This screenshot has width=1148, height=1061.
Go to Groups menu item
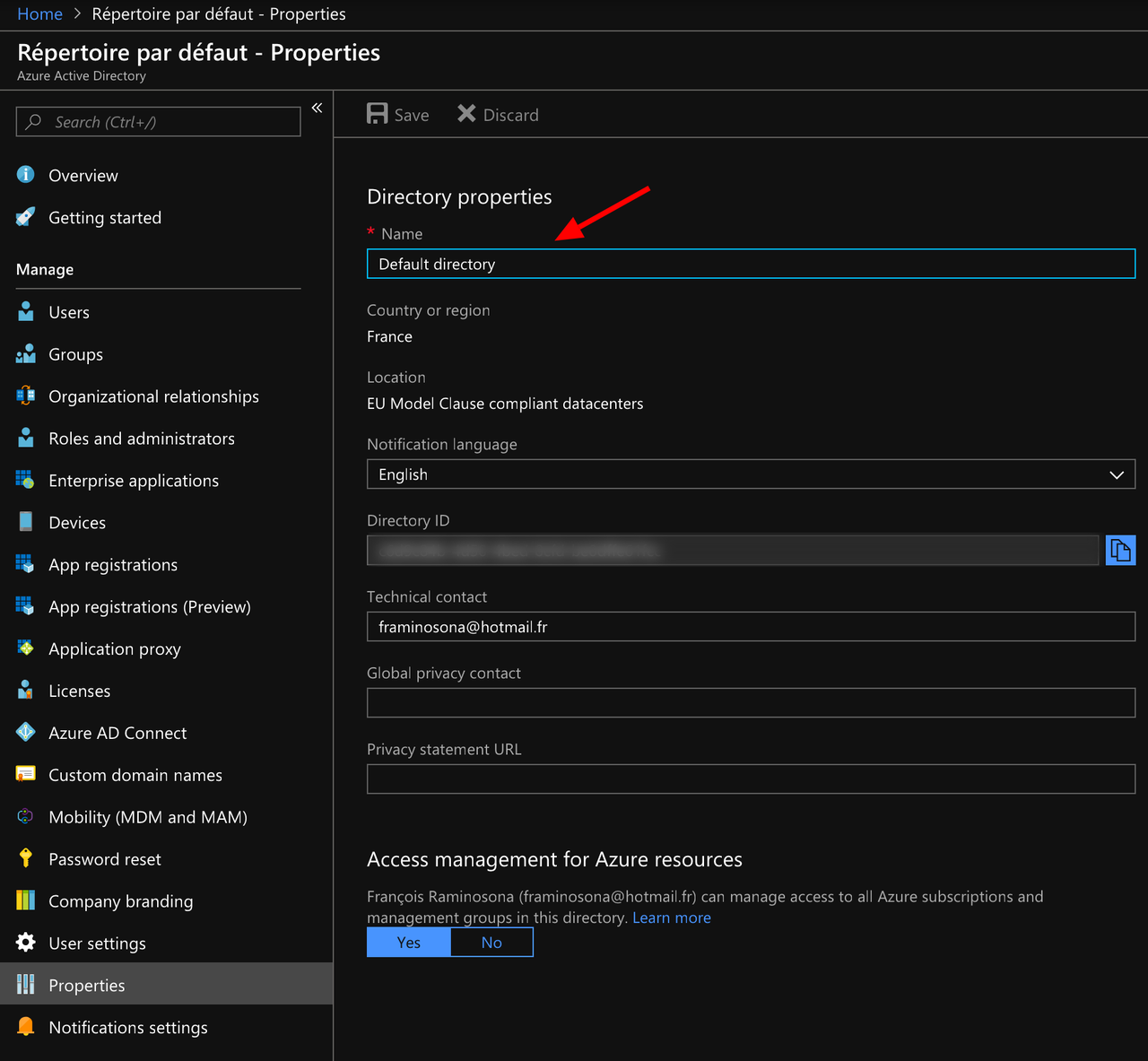tap(76, 355)
